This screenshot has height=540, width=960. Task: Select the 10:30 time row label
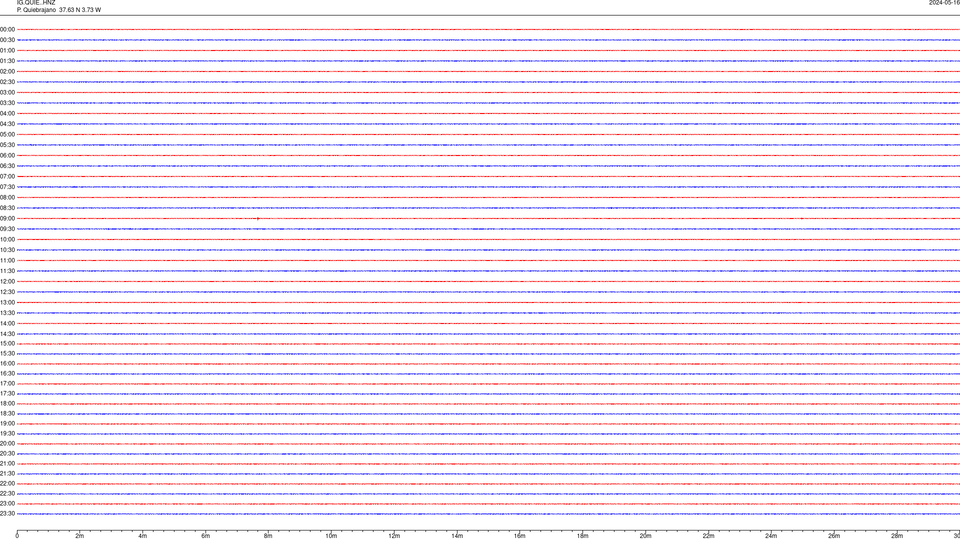coord(7,250)
